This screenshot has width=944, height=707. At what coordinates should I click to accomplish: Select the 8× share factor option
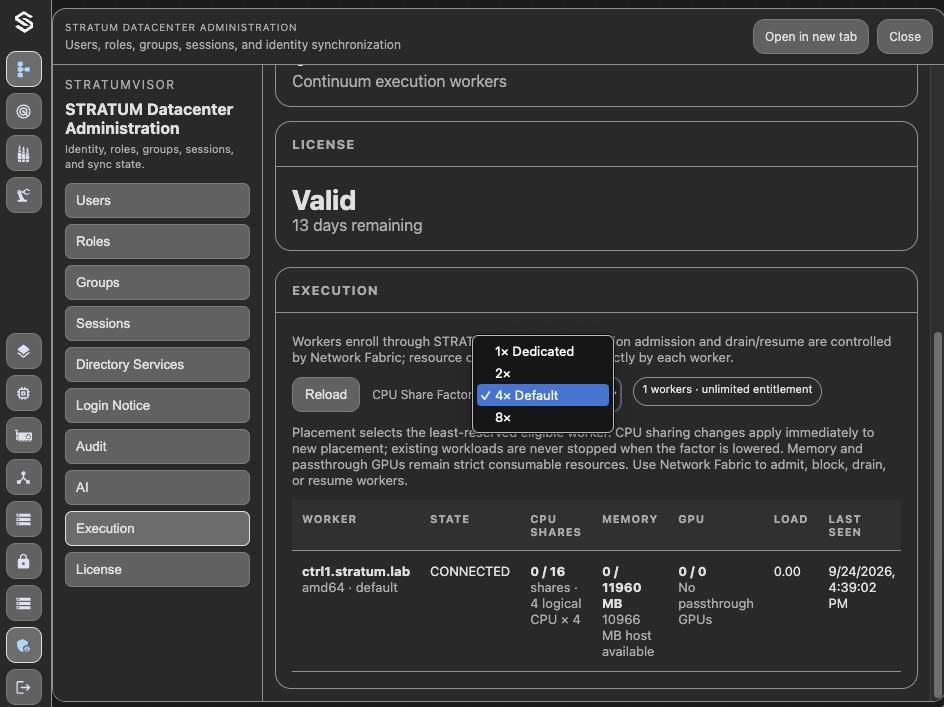pyautogui.click(x=543, y=417)
